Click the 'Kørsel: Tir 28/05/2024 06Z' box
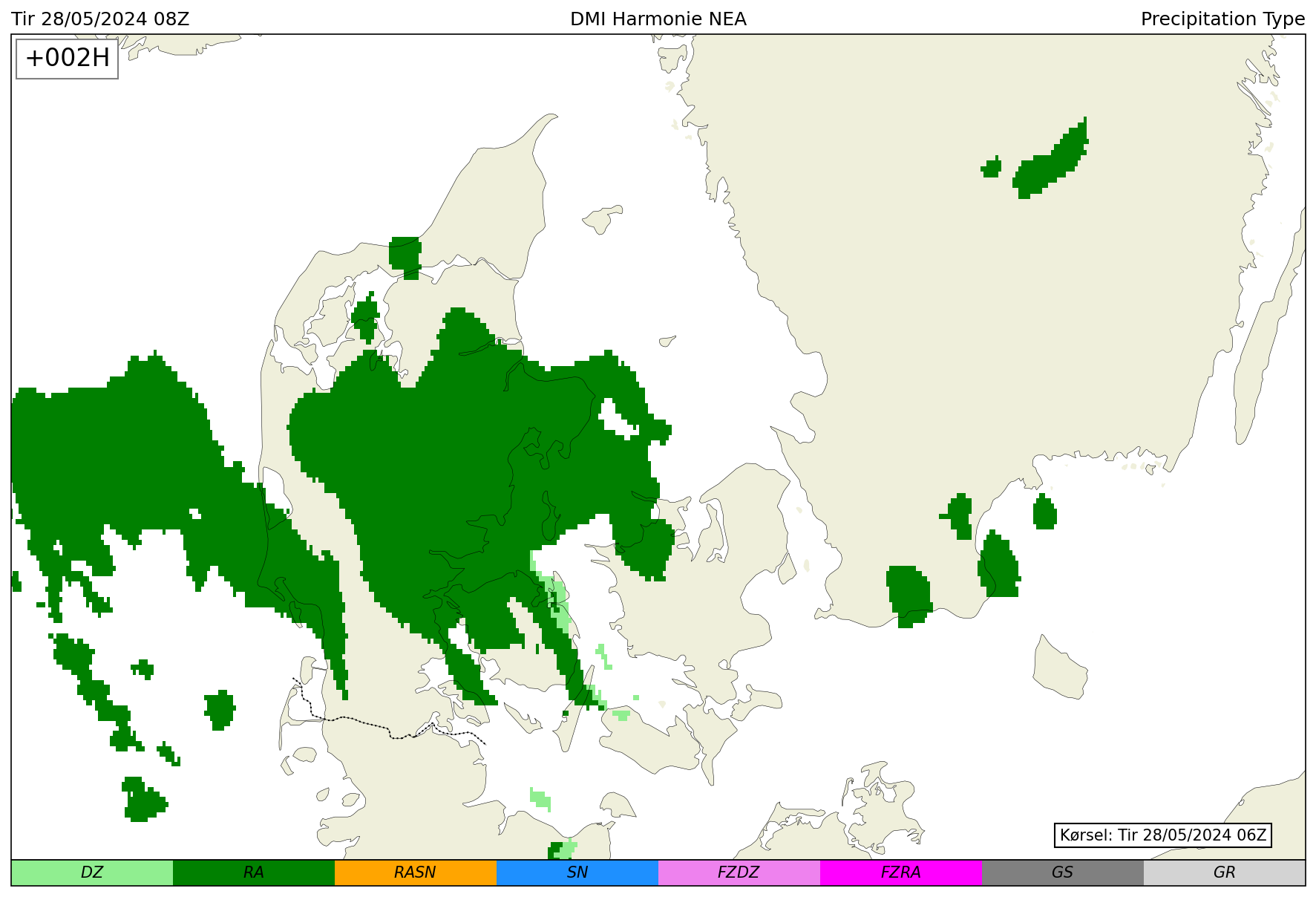 (1163, 835)
